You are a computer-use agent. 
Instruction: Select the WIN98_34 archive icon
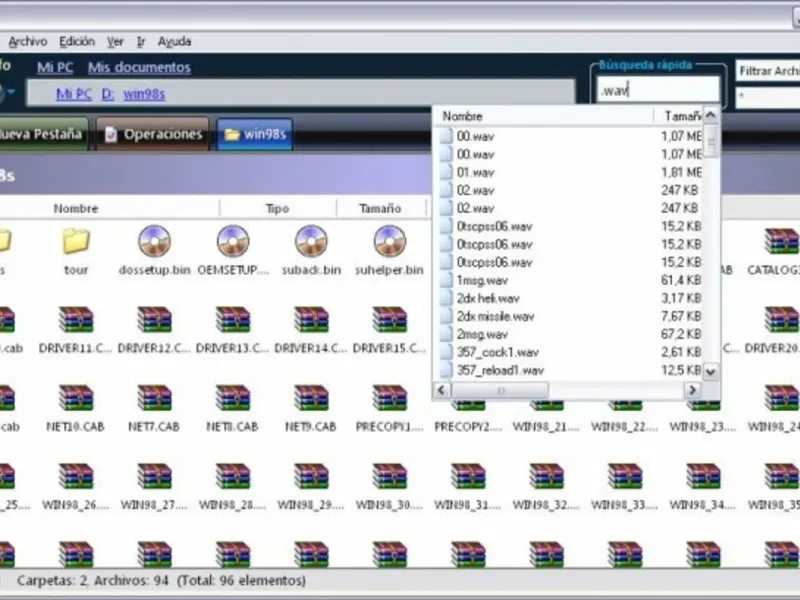pos(703,477)
